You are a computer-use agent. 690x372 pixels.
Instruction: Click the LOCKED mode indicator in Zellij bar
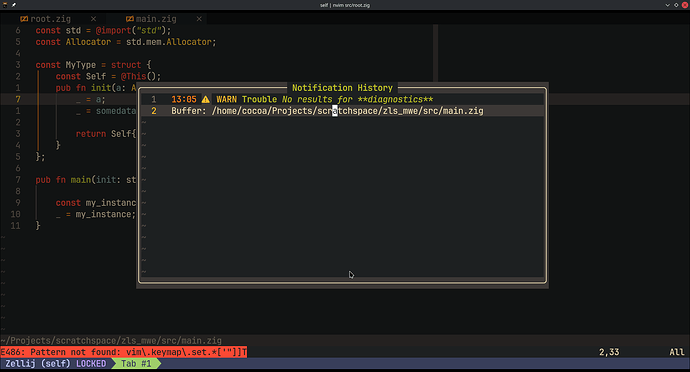[x=91, y=364]
